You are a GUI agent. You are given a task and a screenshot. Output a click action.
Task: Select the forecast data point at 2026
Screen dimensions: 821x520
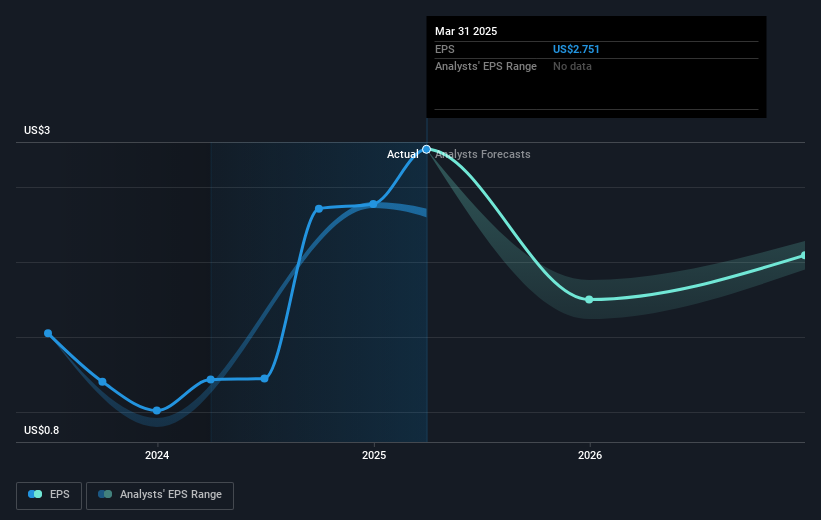pos(589,300)
